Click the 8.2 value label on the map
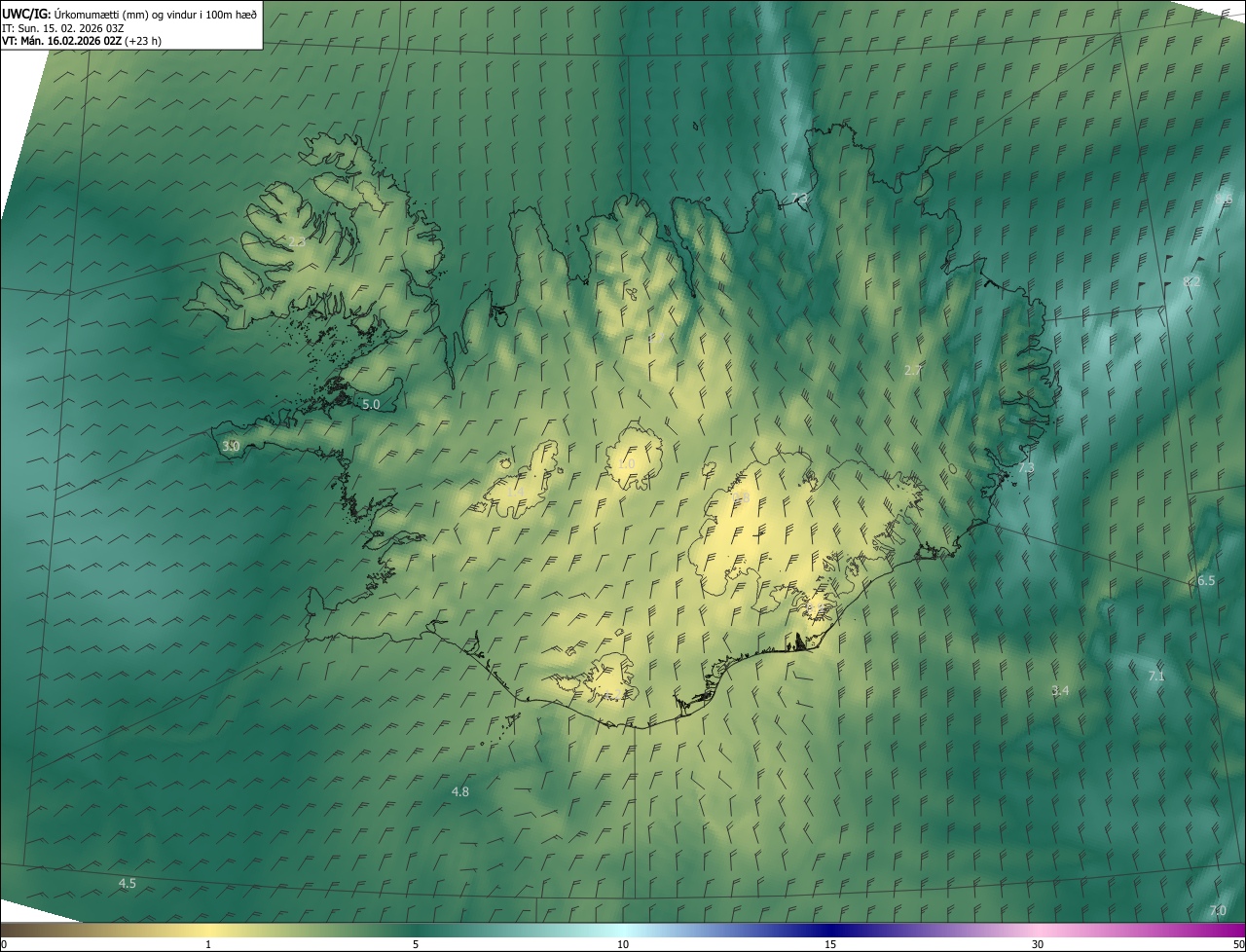The image size is (1246, 952). [1191, 281]
